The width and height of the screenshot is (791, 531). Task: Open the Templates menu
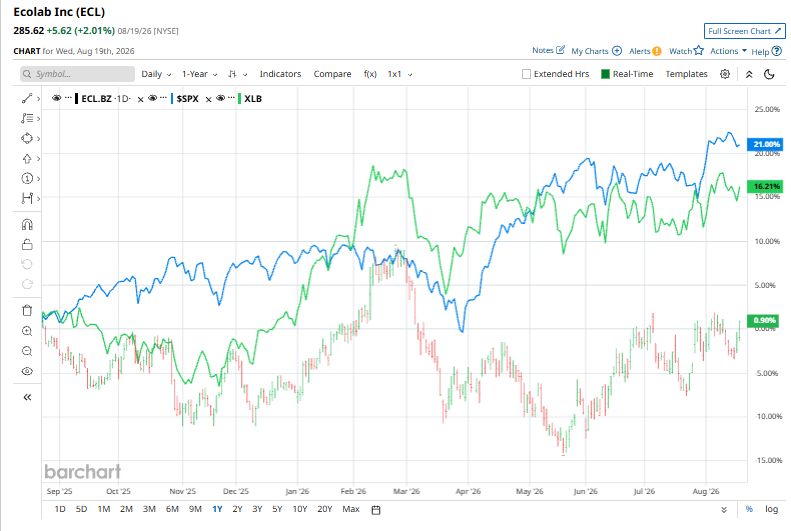click(686, 74)
